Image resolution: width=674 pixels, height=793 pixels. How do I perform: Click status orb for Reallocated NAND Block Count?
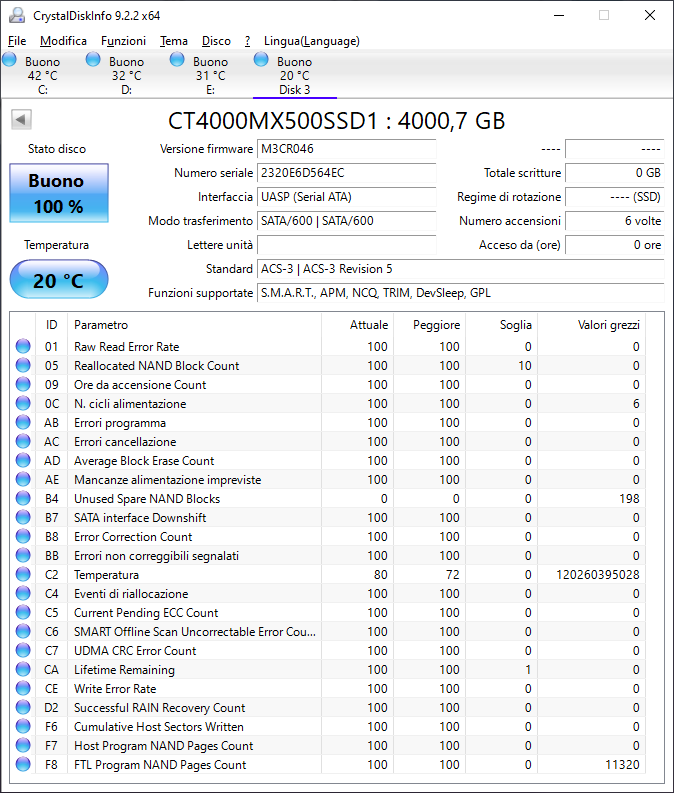tap(23, 365)
